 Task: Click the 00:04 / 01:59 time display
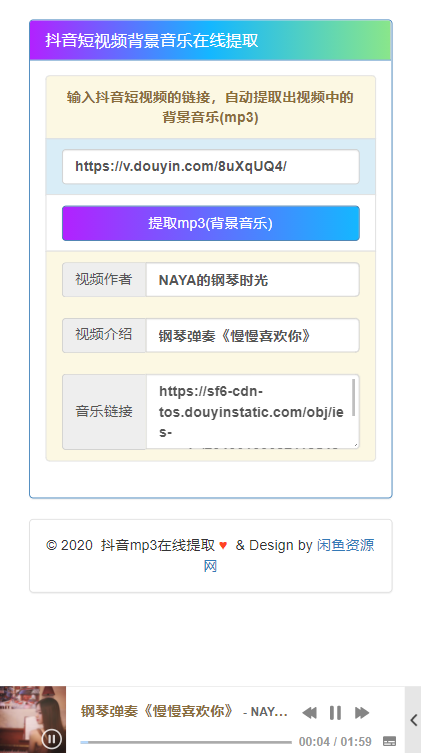336,742
